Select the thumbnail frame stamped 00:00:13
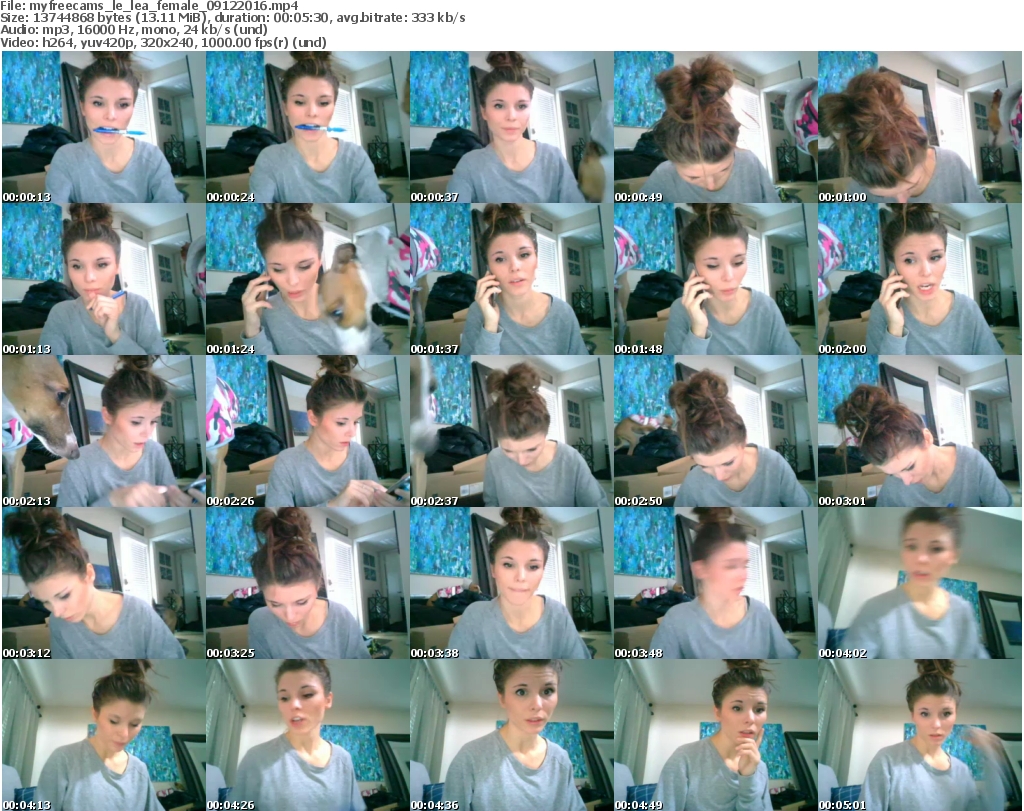The image size is (1024, 811). (x=103, y=127)
